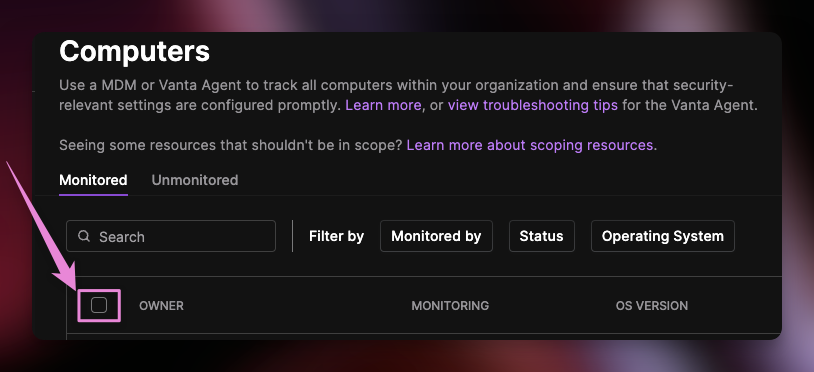
Task: Check the select-all checkbox beside OWNER
Action: (x=99, y=305)
